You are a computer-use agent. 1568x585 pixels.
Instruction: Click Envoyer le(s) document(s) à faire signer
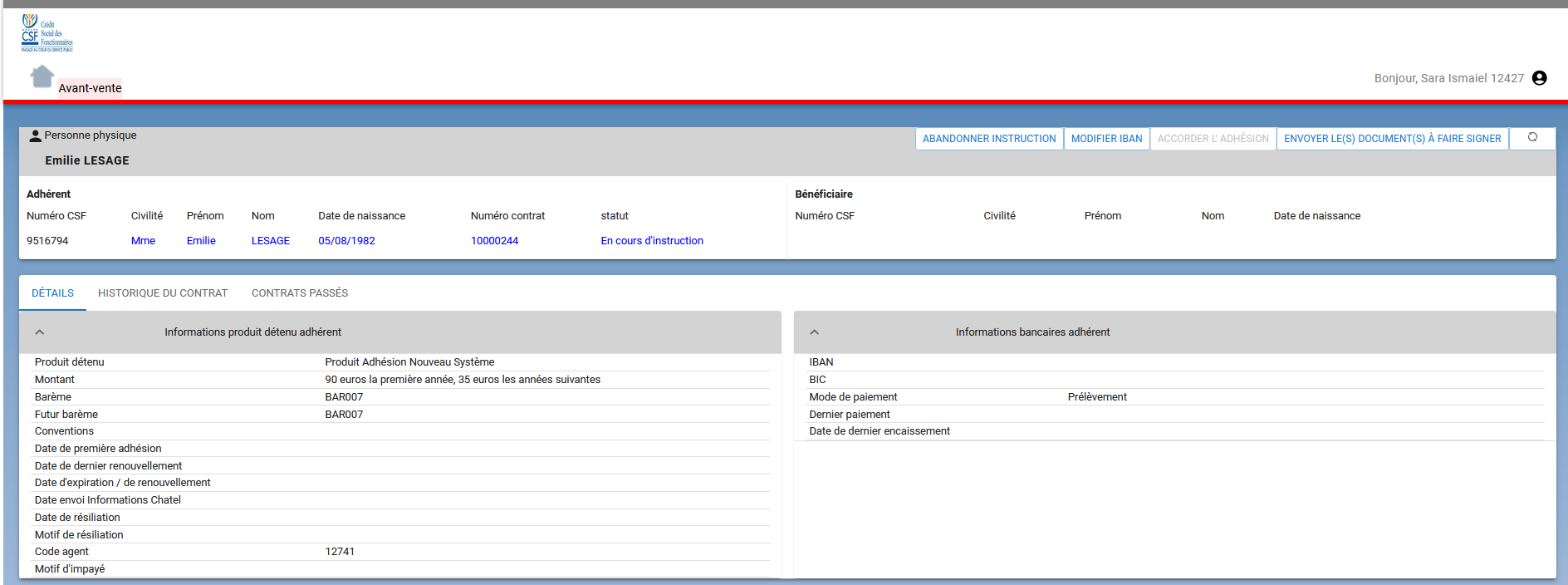click(1392, 139)
